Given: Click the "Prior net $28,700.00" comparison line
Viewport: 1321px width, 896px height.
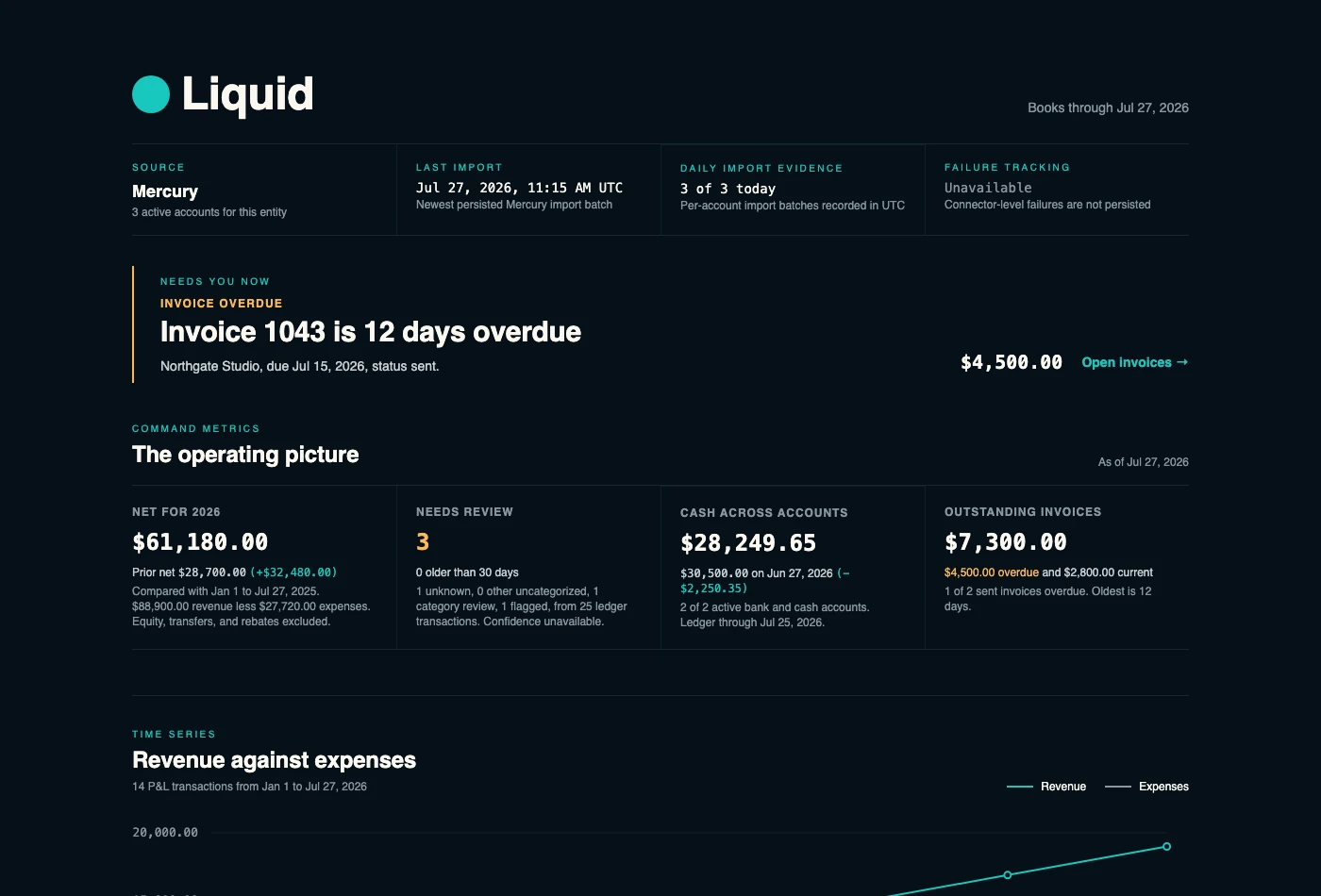Looking at the screenshot, I should click(x=234, y=572).
